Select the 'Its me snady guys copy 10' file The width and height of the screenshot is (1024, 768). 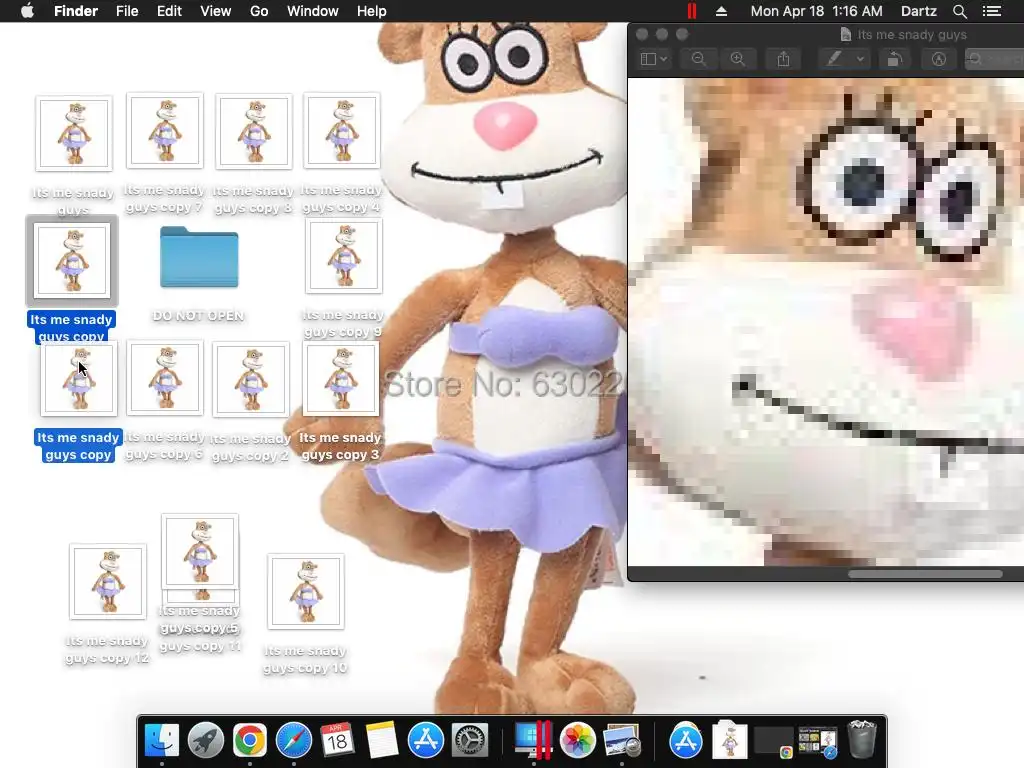click(306, 592)
